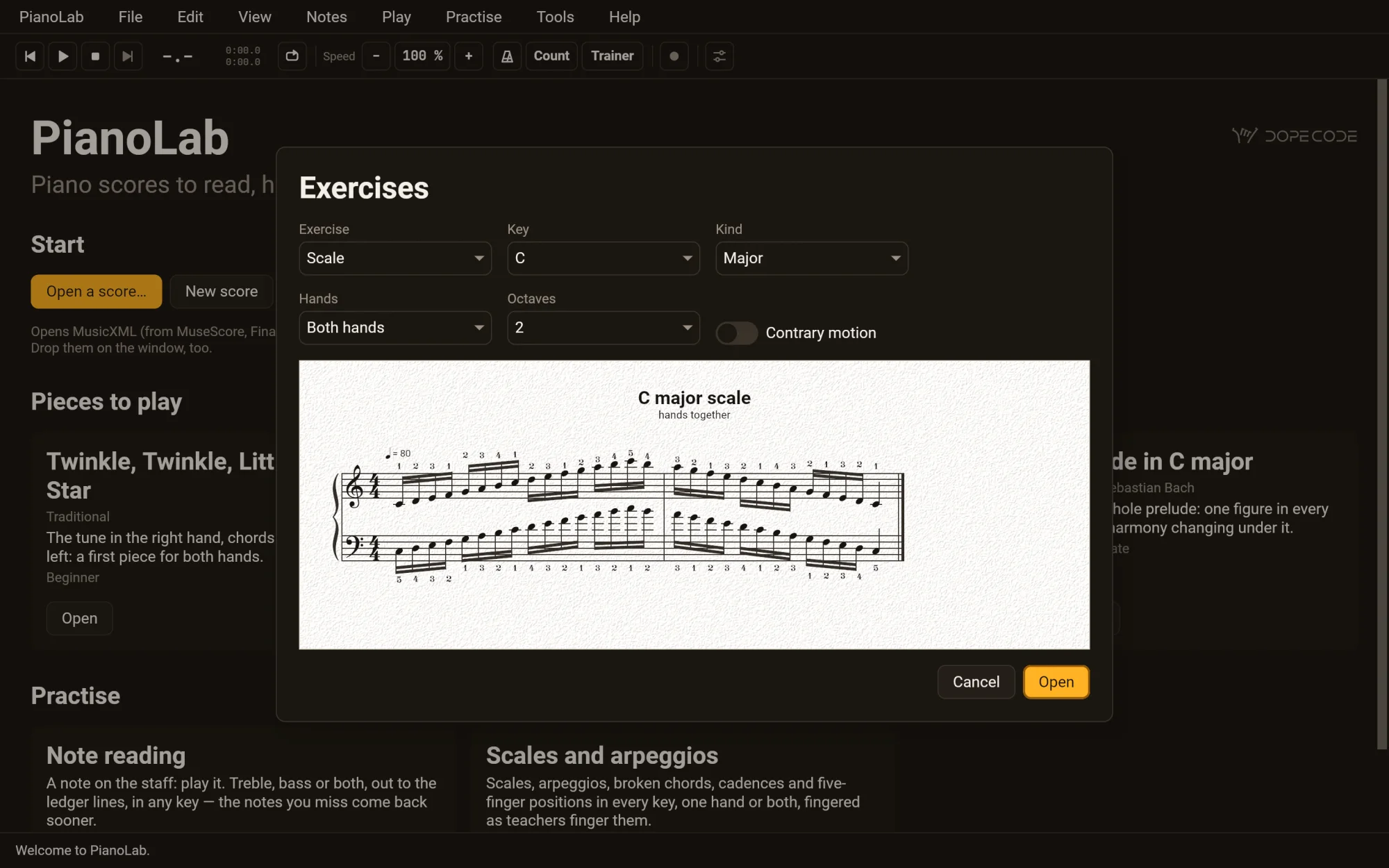The height and width of the screenshot is (868, 1389).
Task: Start playback with the play icon
Action: point(63,56)
